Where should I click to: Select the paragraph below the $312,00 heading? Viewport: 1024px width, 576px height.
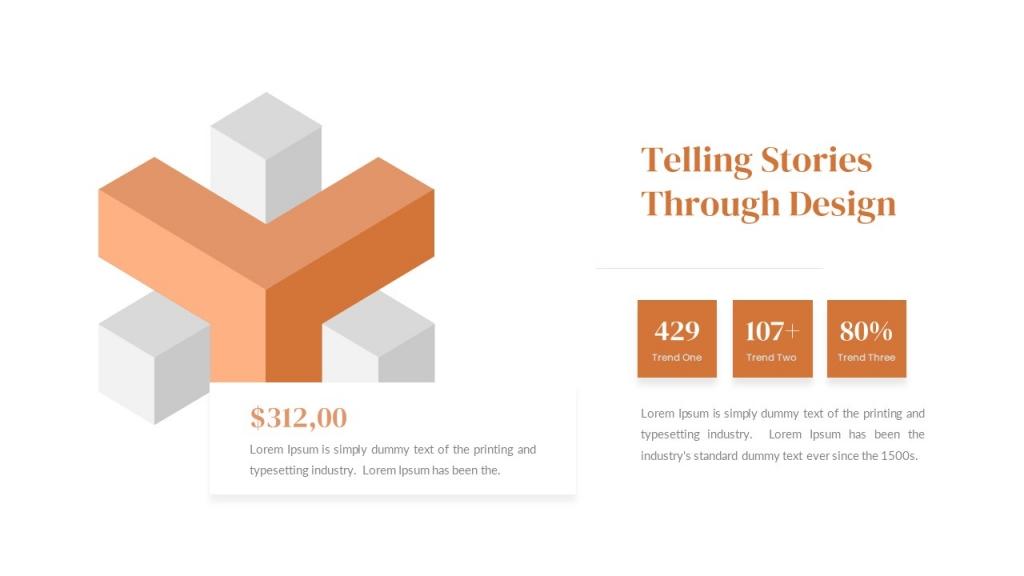coord(392,460)
